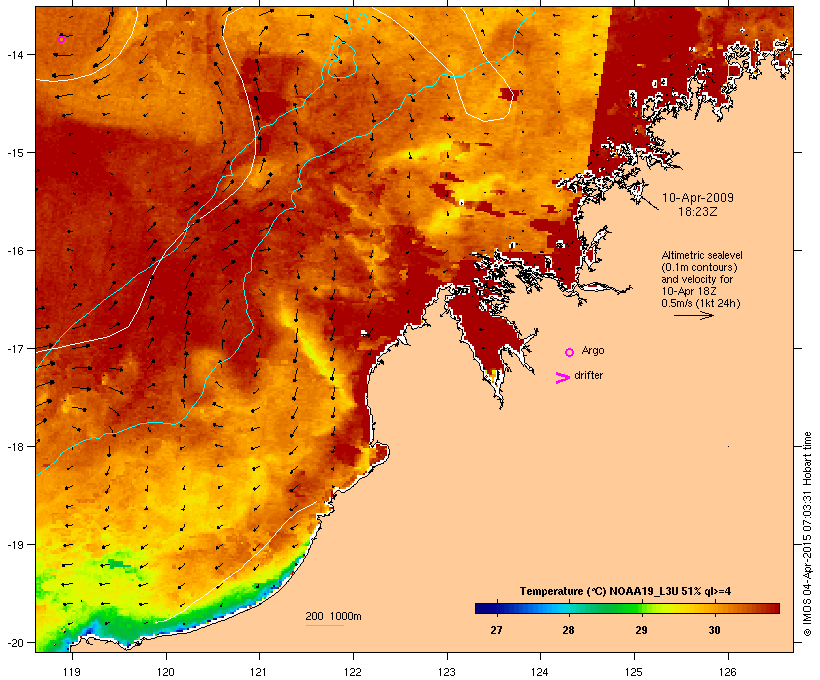Click longitude axis label 119
This screenshot has width=820, height=680.
(72, 672)
